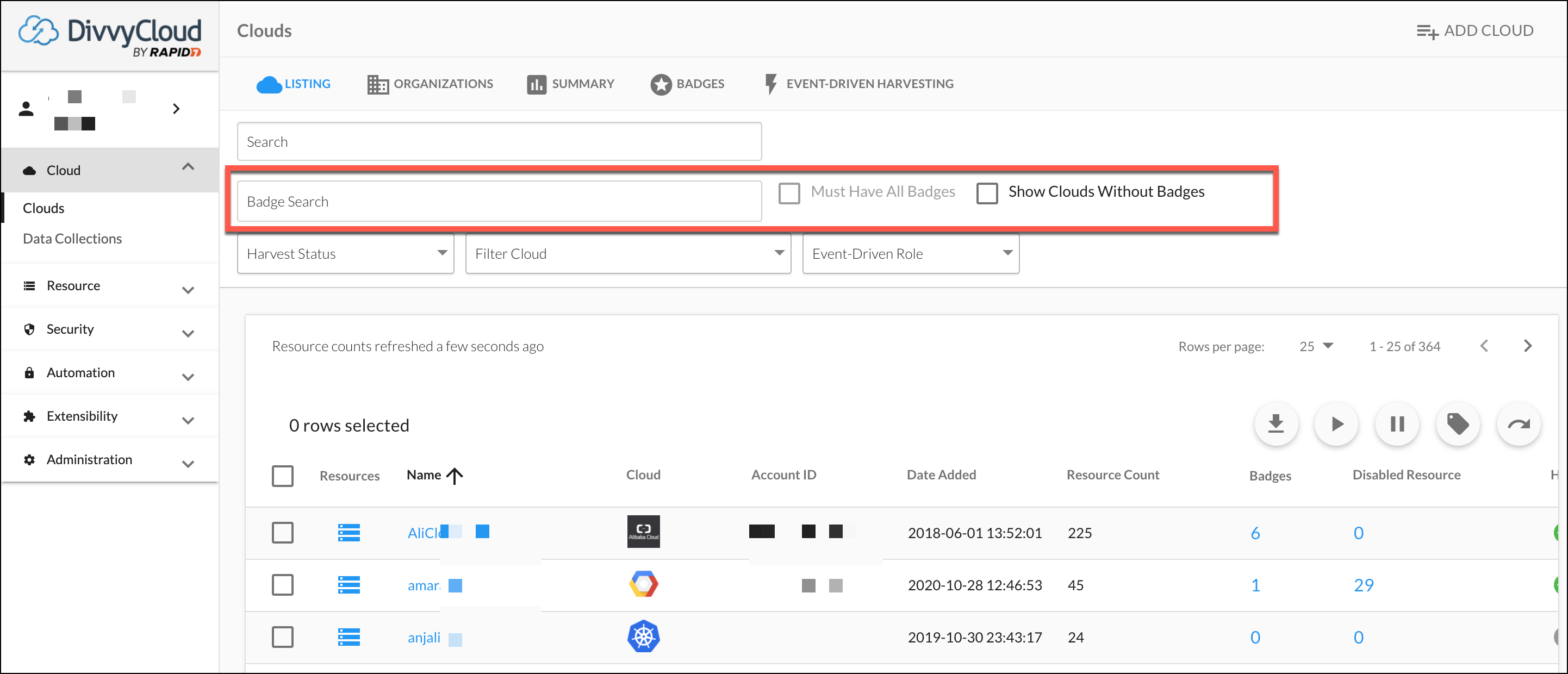1568x674 pixels.
Task: Select the AliCloud row checkbox
Action: click(x=282, y=533)
